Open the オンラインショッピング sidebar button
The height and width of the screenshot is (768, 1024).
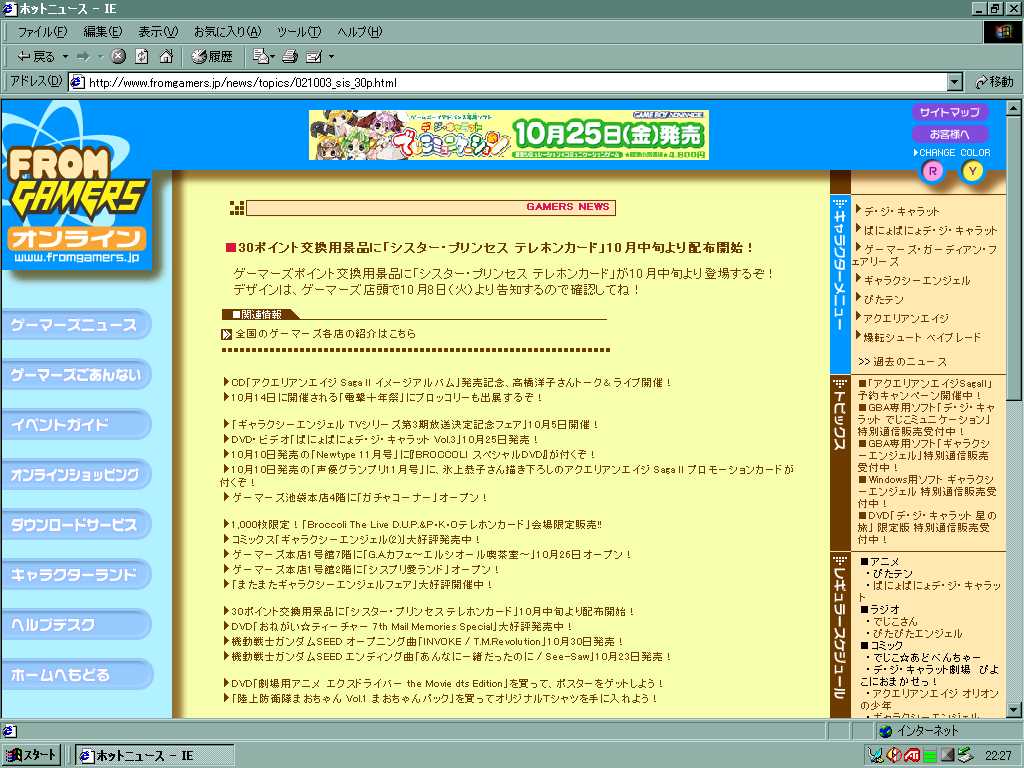pyautogui.click(x=76, y=475)
